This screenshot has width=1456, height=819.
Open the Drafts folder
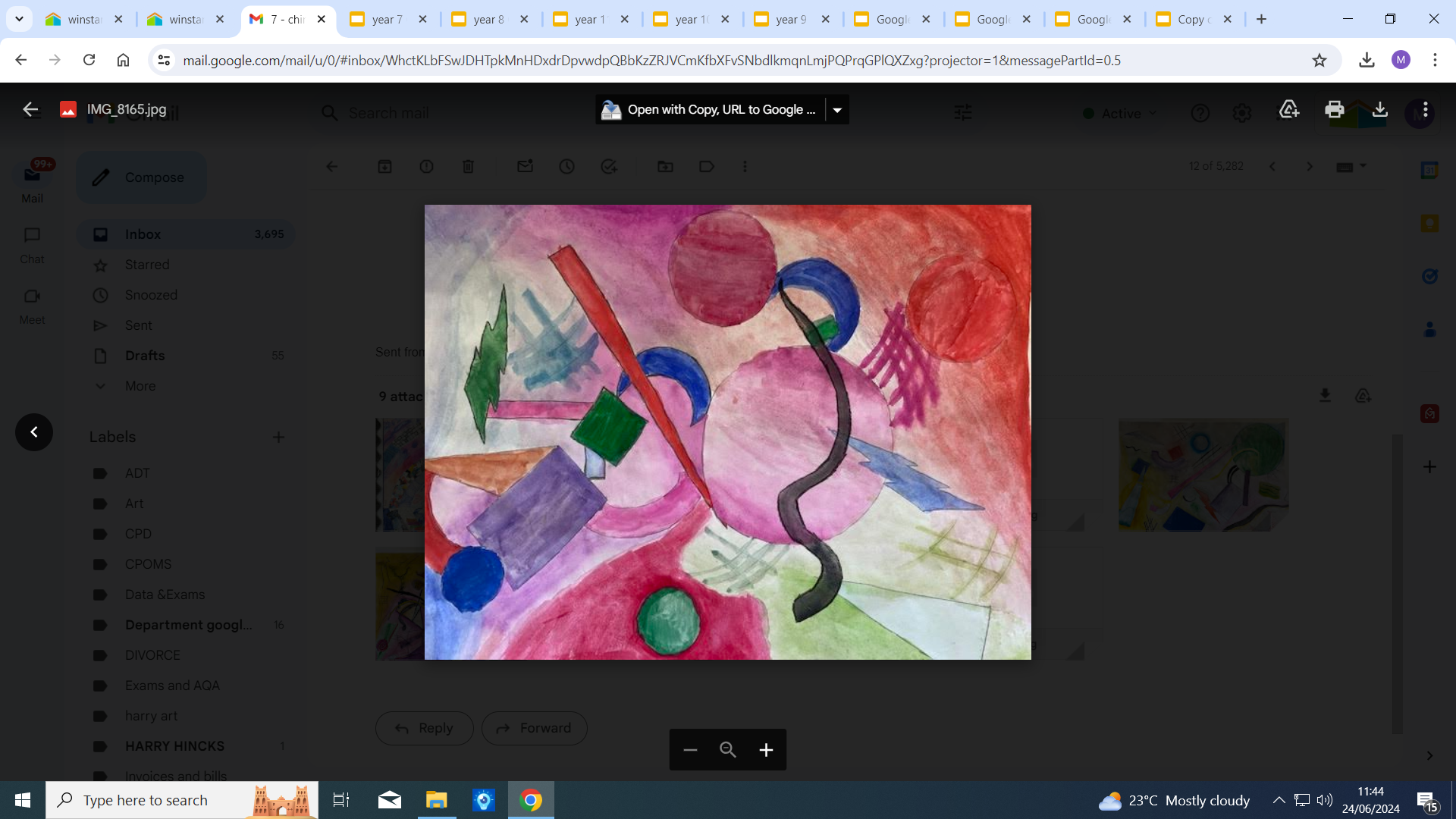pos(186,356)
